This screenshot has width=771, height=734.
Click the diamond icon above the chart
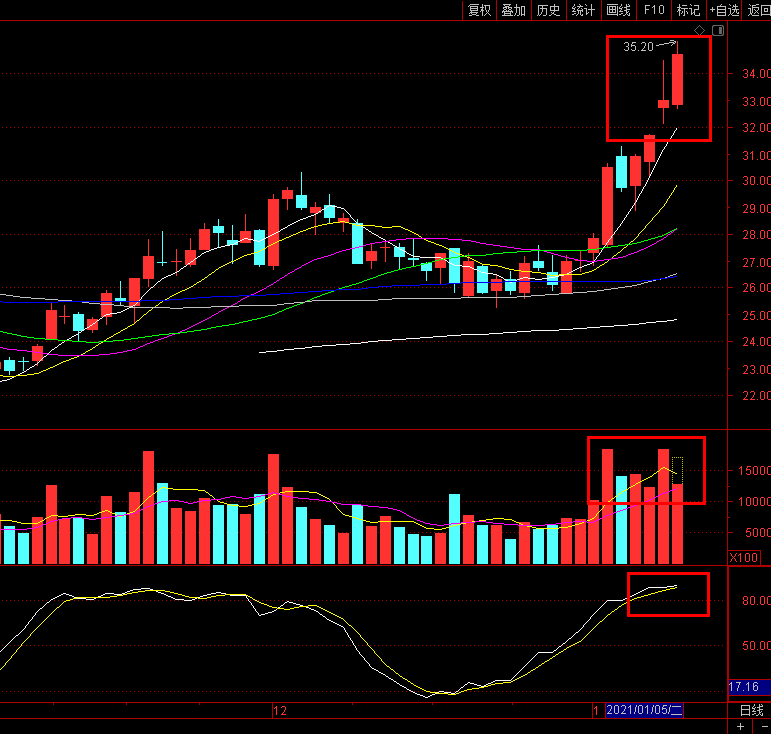[x=699, y=31]
